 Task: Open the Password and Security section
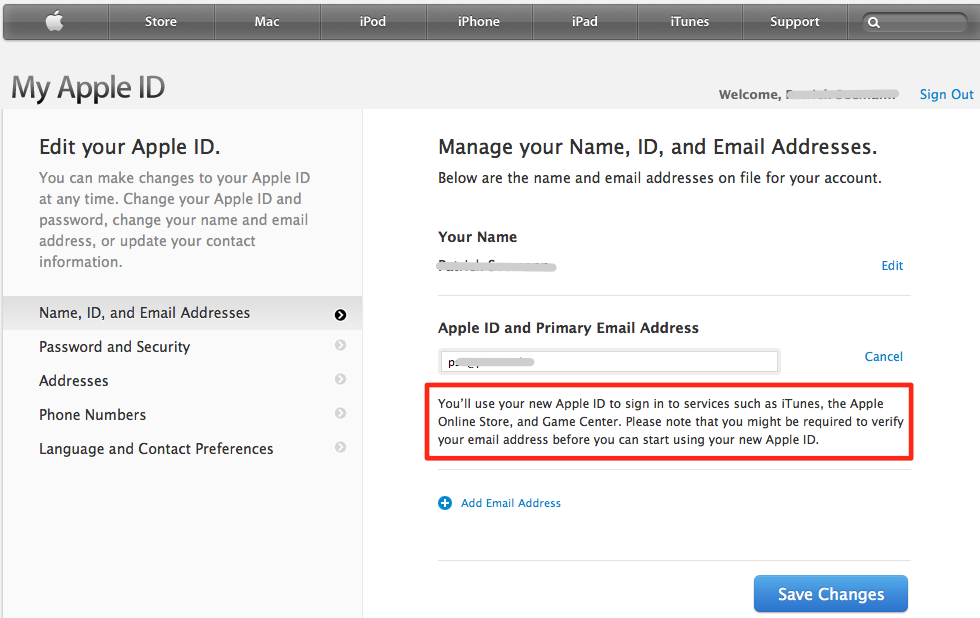pos(182,347)
